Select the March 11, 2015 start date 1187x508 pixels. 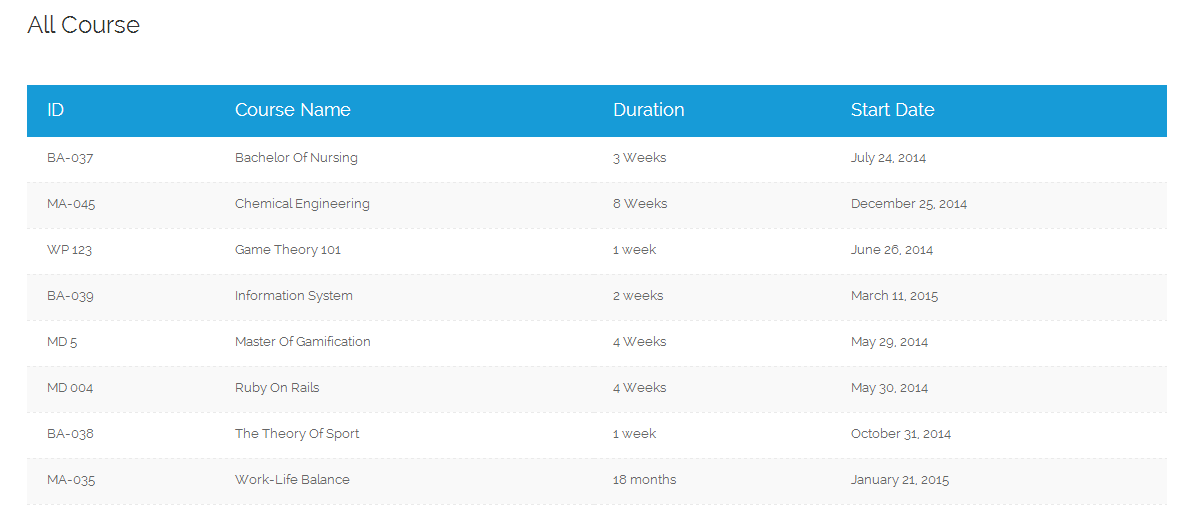[894, 296]
